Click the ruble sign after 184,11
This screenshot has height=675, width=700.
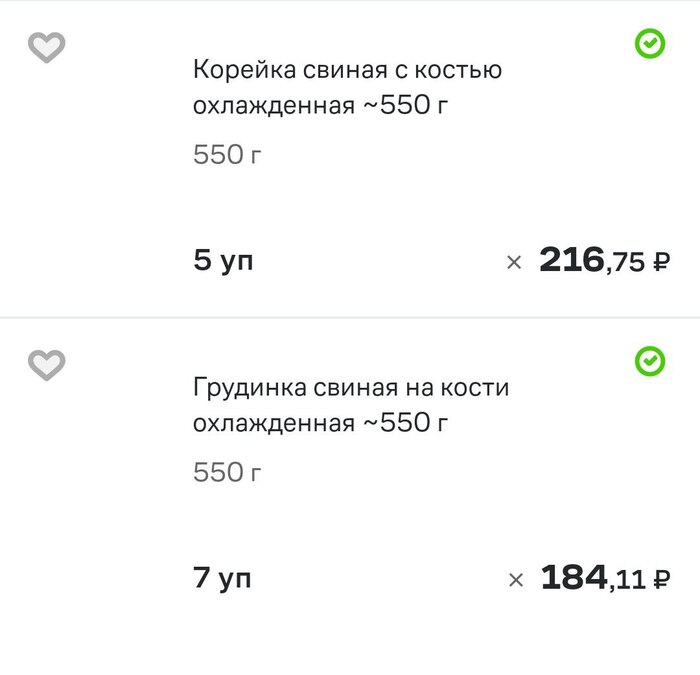pyautogui.click(x=661, y=580)
